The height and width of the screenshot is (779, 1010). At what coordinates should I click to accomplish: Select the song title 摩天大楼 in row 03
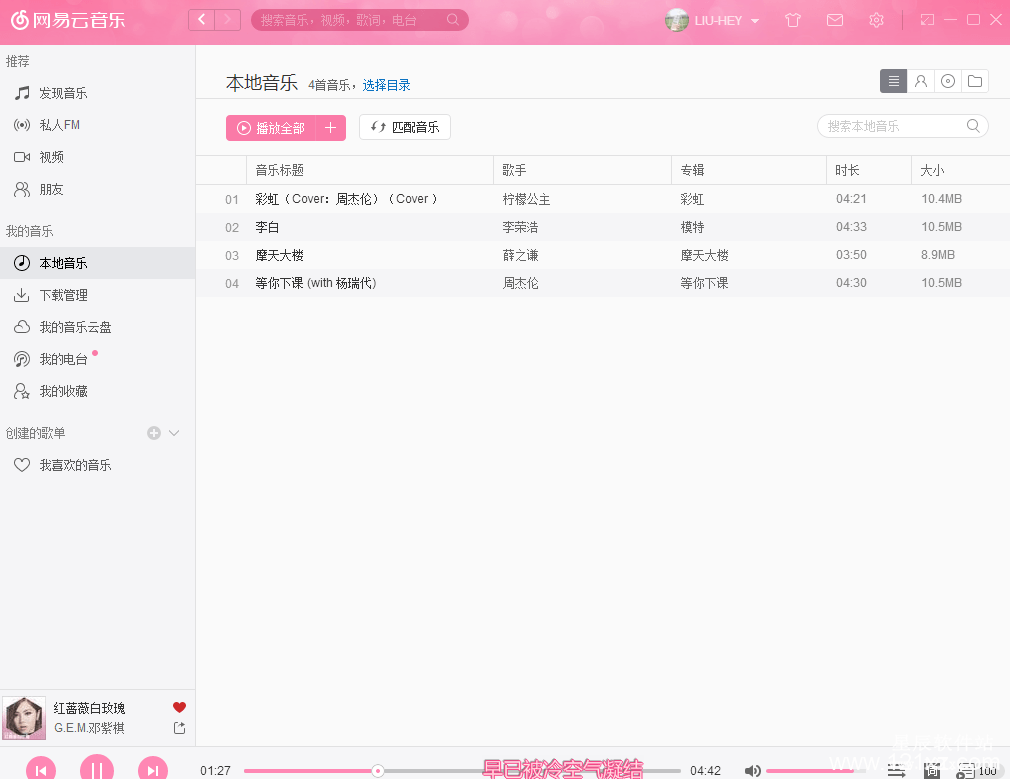coord(280,255)
